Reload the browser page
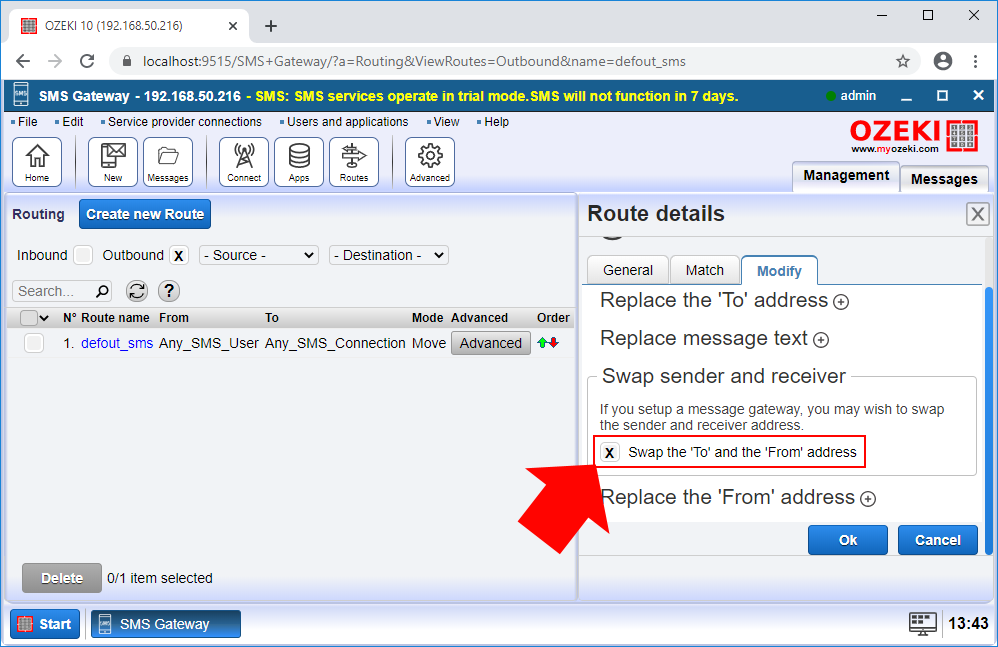This screenshot has width=998, height=647. click(x=87, y=61)
